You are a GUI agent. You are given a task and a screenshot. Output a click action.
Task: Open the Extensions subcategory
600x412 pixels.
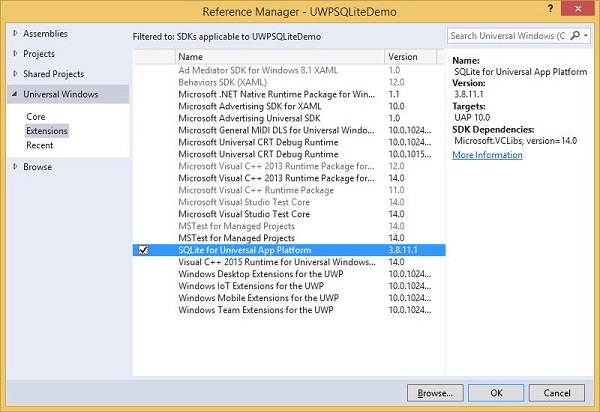point(47,131)
